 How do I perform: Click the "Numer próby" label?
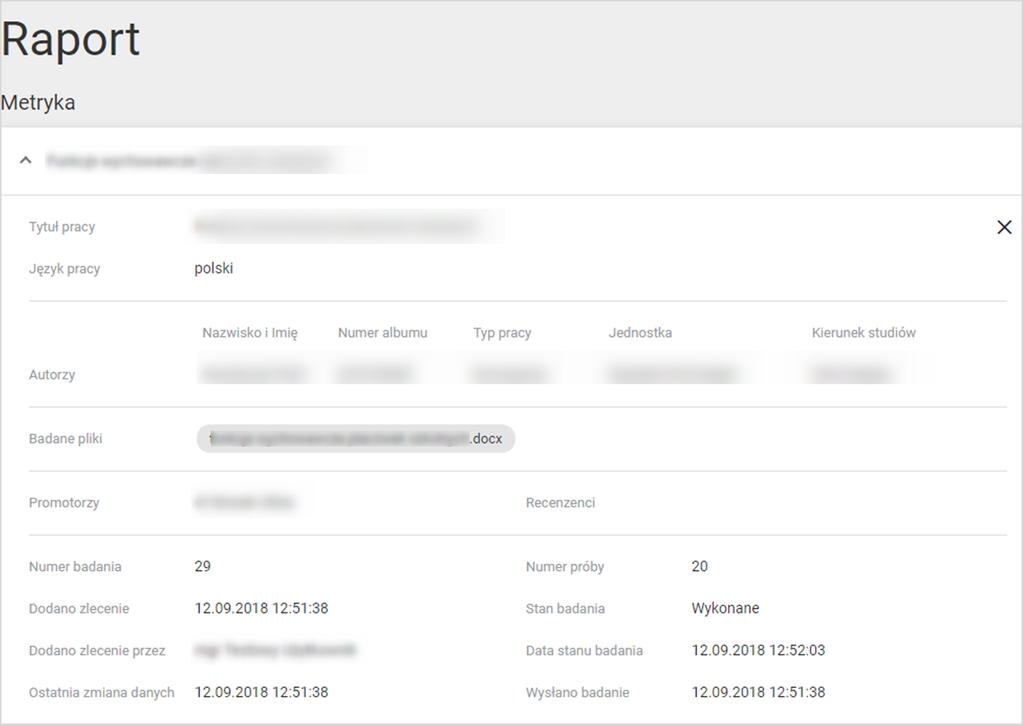click(x=565, y=566)
